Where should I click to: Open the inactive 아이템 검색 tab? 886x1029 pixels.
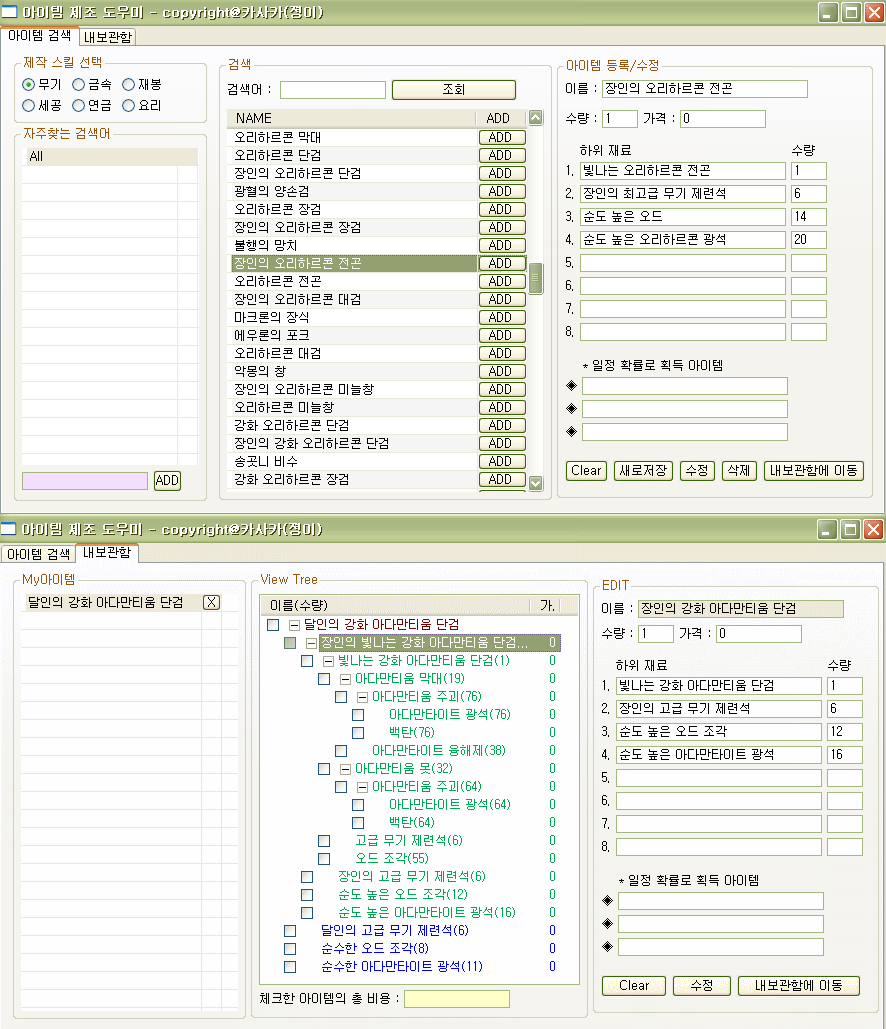coord(37,554)
